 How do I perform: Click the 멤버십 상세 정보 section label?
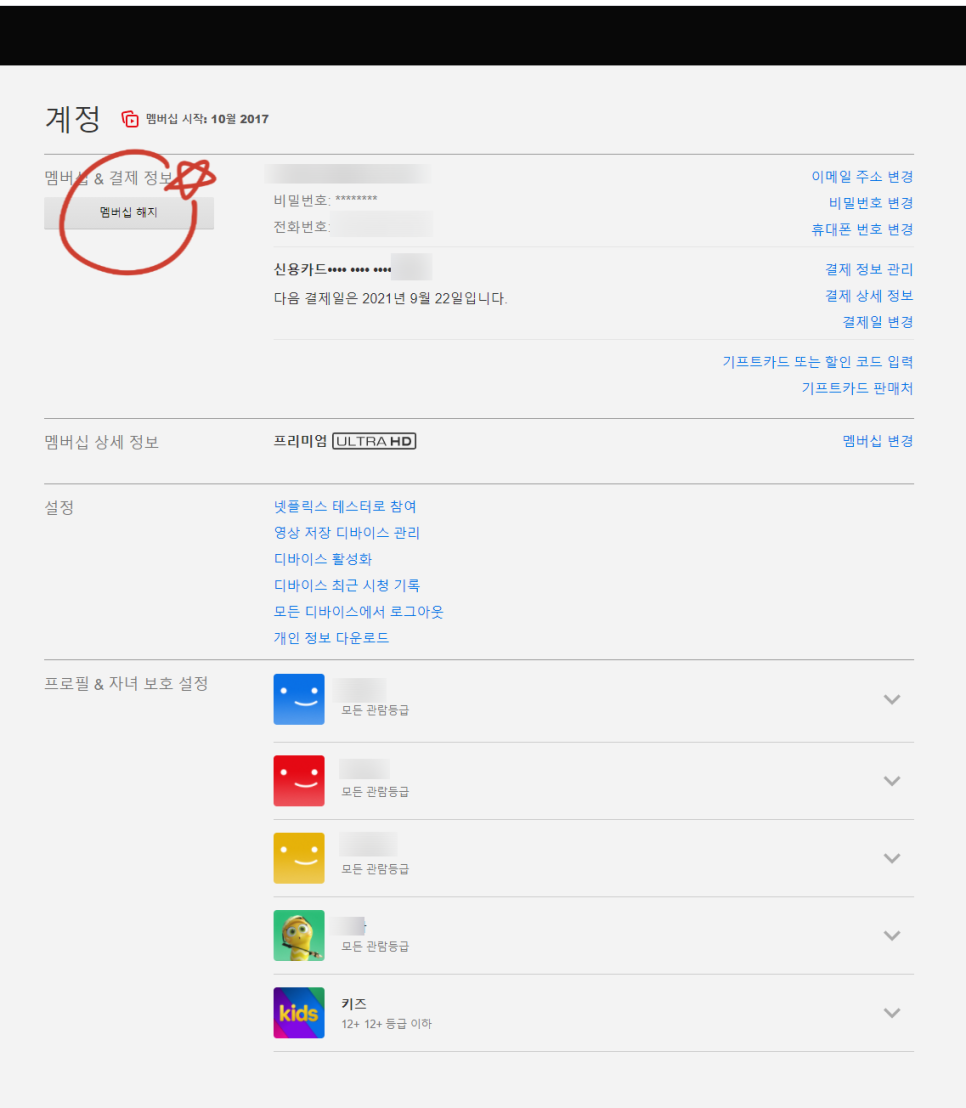102,442
